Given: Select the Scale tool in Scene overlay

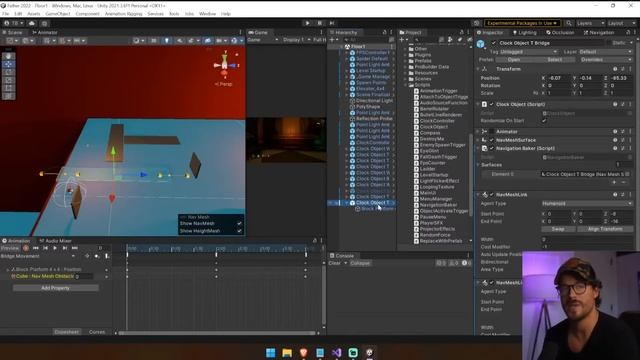Looking at the screenshot, I should (x=8, y=80).
